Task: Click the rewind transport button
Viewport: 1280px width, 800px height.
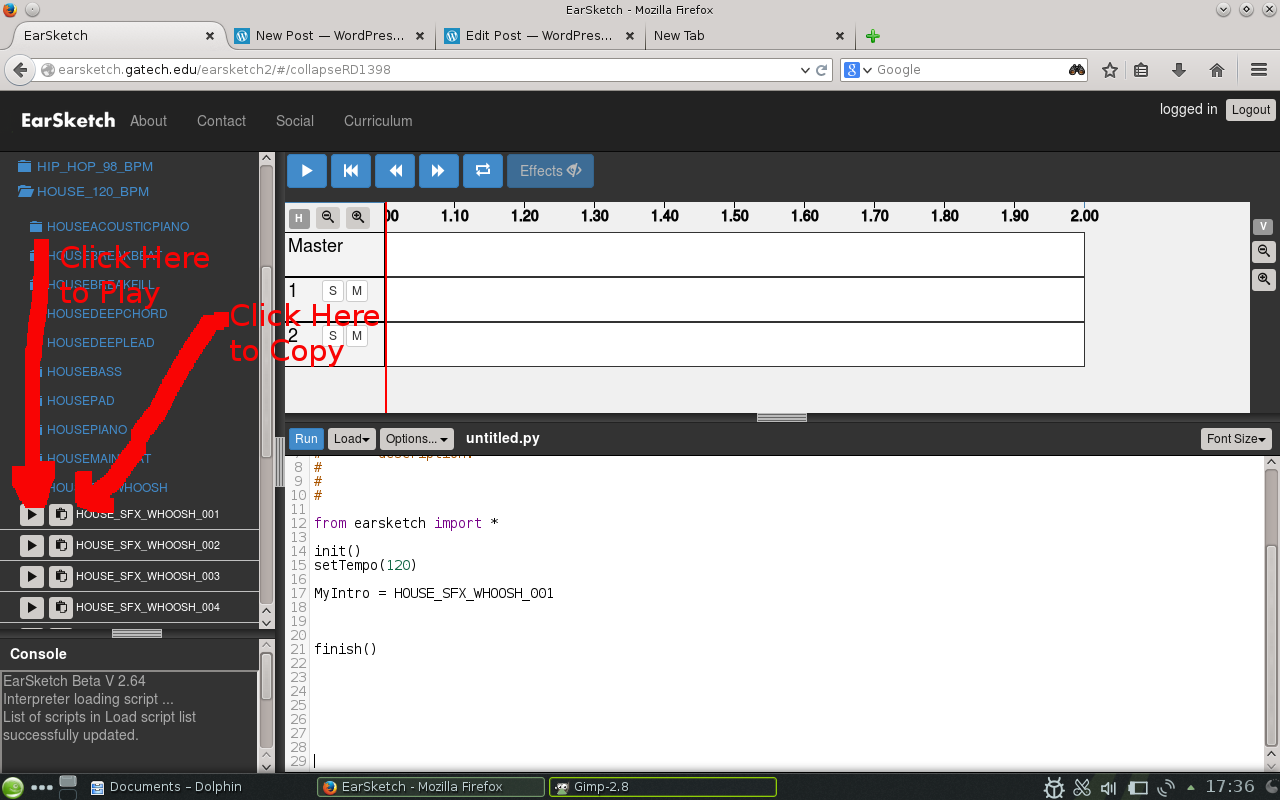Action: (395, 171)
